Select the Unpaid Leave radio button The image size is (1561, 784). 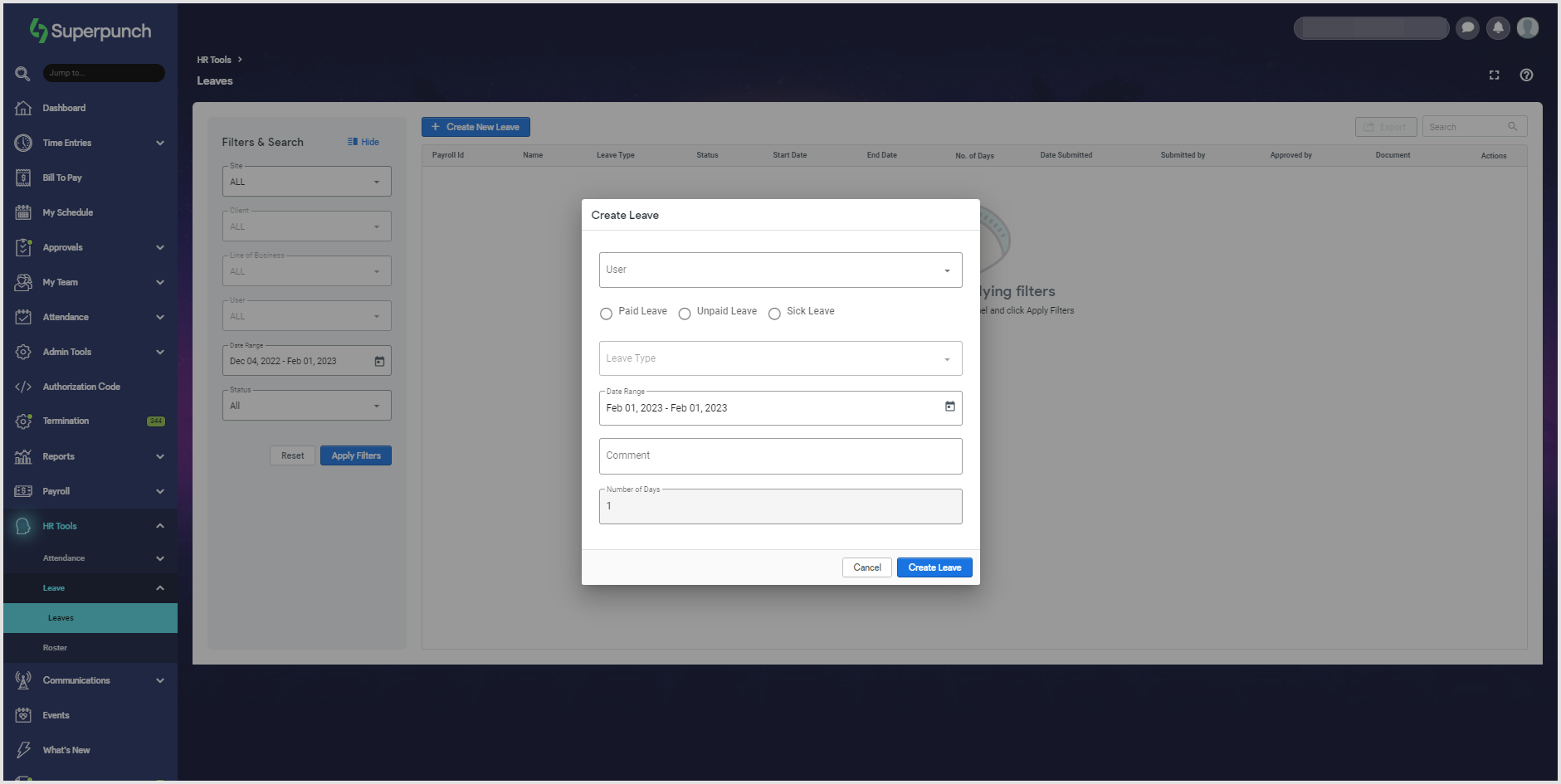pyautogui.click(x=685, y=314)
